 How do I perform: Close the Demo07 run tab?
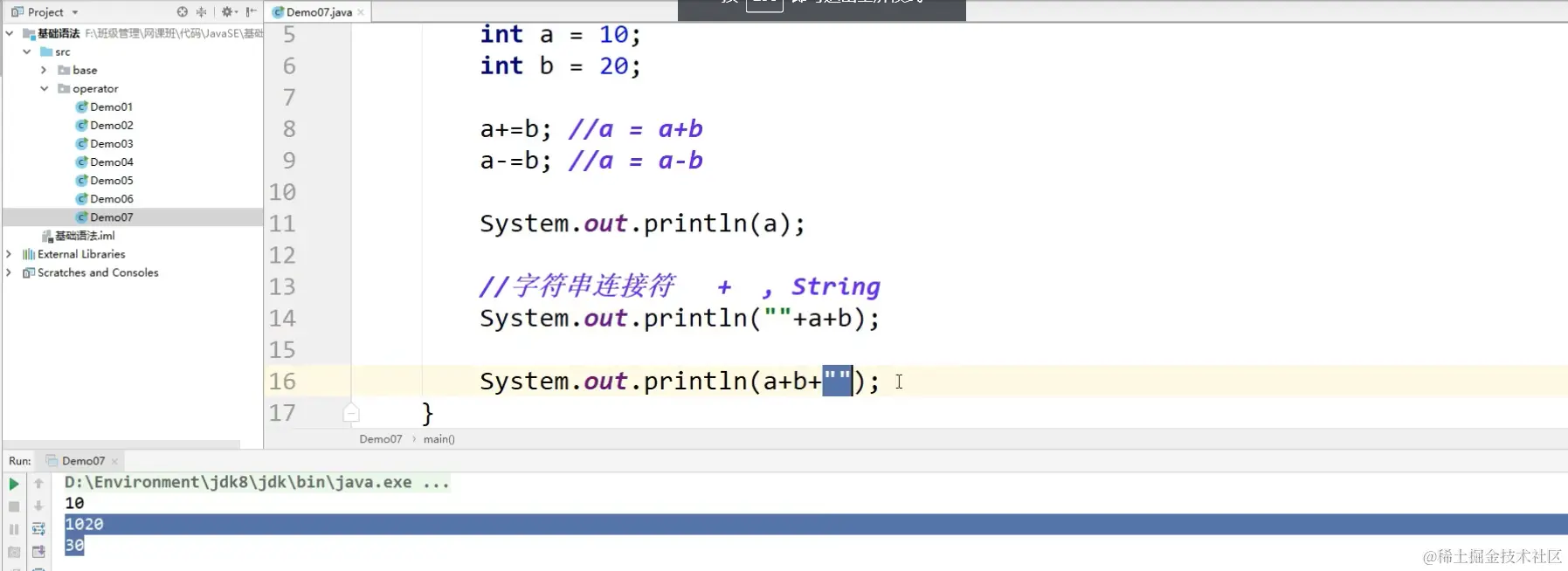click(x=114, y=461)
